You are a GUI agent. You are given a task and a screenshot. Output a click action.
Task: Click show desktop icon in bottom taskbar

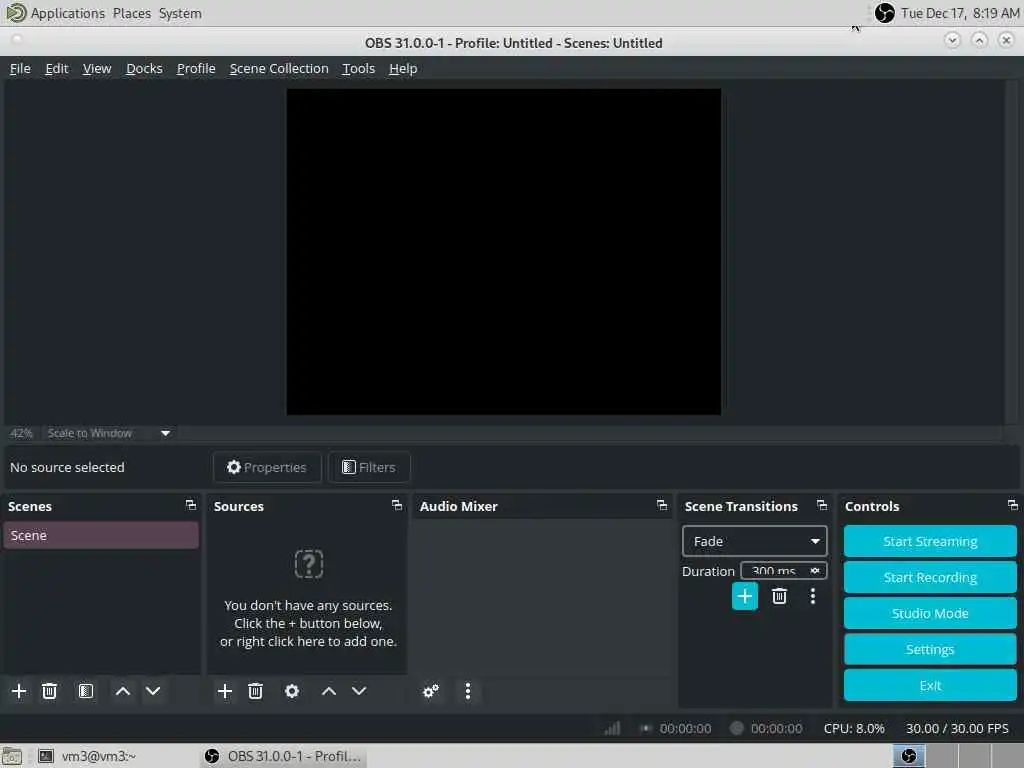point(11,756)
